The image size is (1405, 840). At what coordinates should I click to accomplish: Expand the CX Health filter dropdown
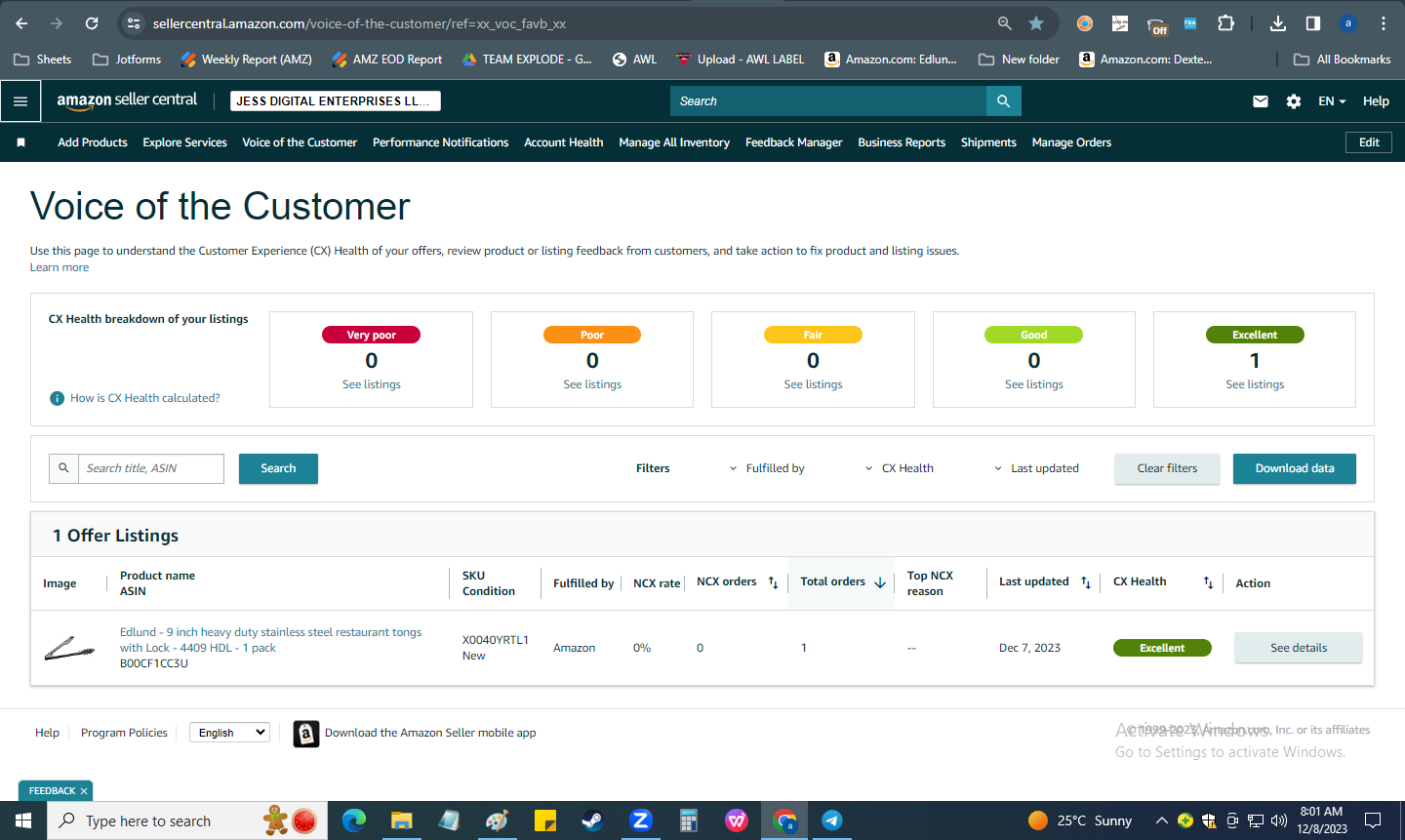(899, 468)
